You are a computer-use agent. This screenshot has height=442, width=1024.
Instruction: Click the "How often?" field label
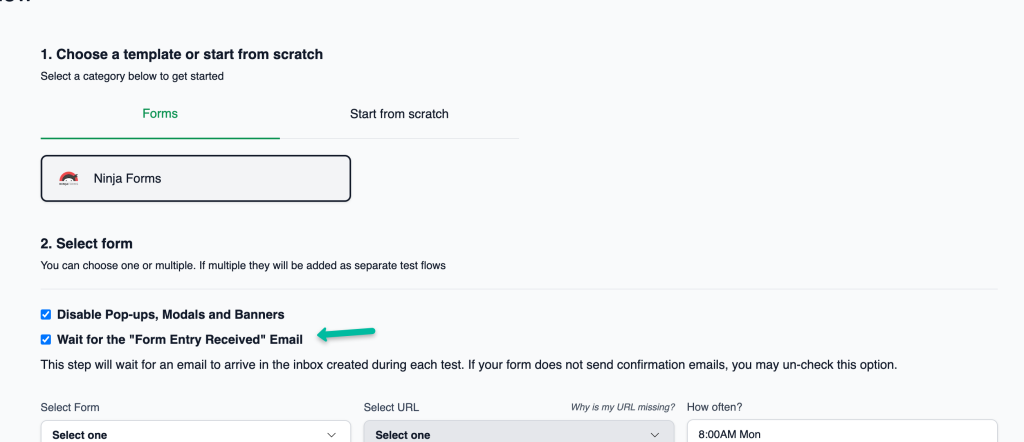click(x=714, y=407)
